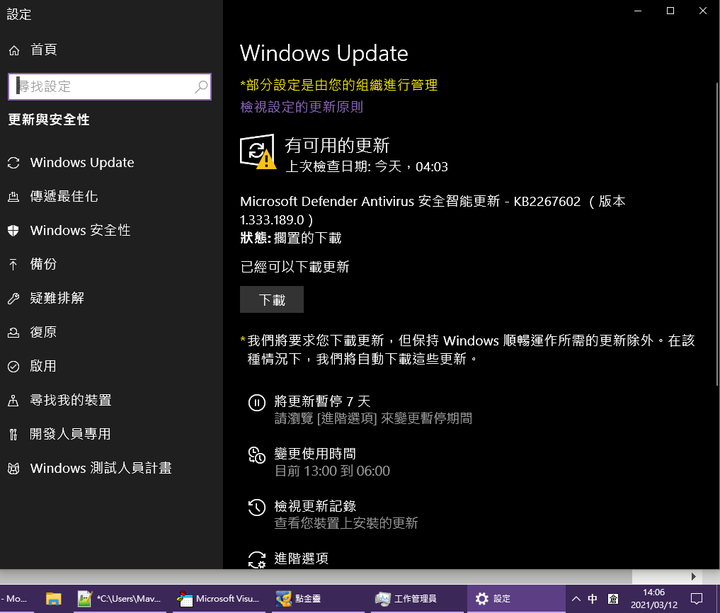Click the 更新與安全性 section heading
This screenshot has width=720, height=613.
49,119
